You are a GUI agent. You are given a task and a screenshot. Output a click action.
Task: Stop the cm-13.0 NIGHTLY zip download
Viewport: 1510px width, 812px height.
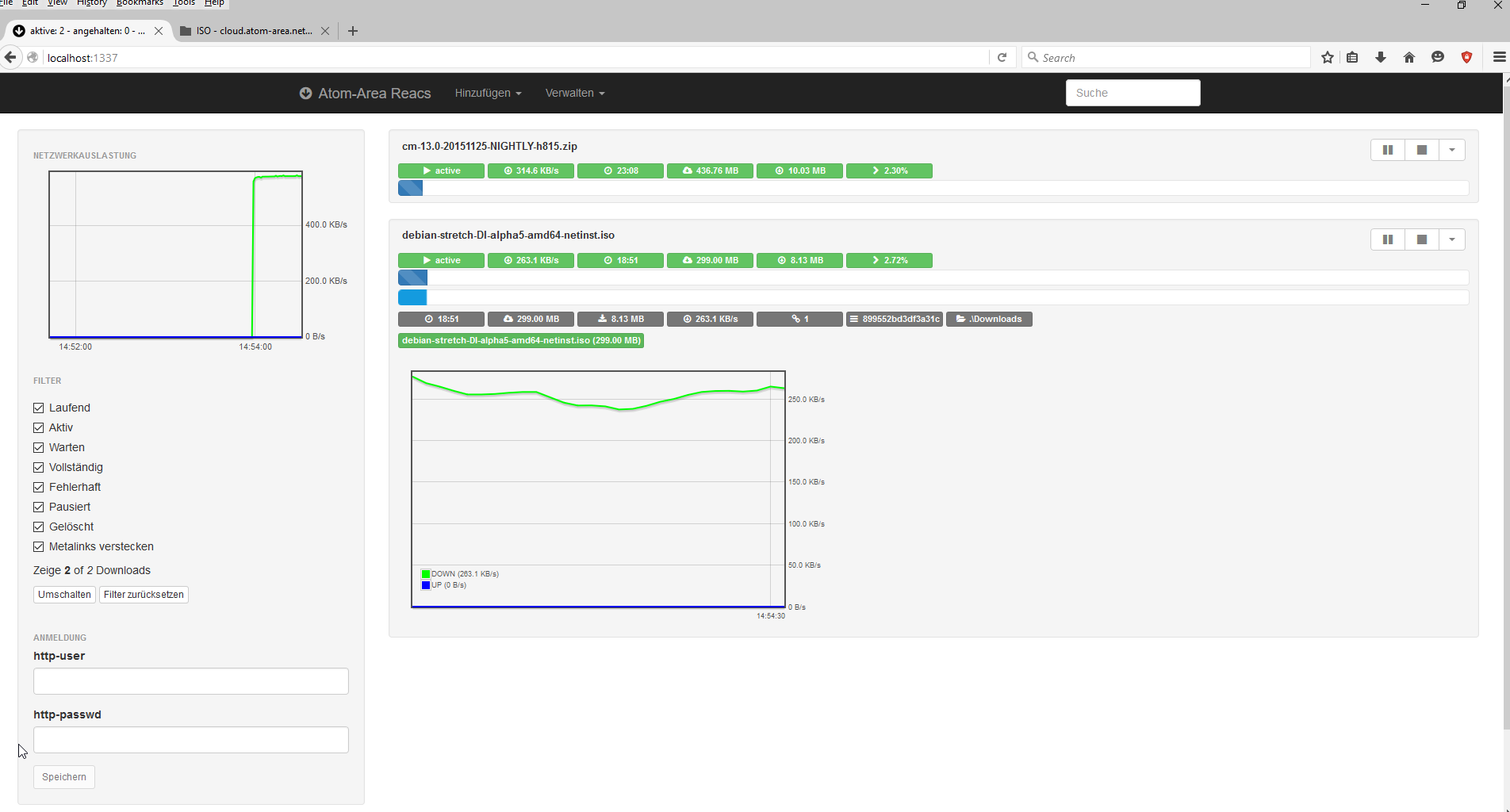(1421, 150)
